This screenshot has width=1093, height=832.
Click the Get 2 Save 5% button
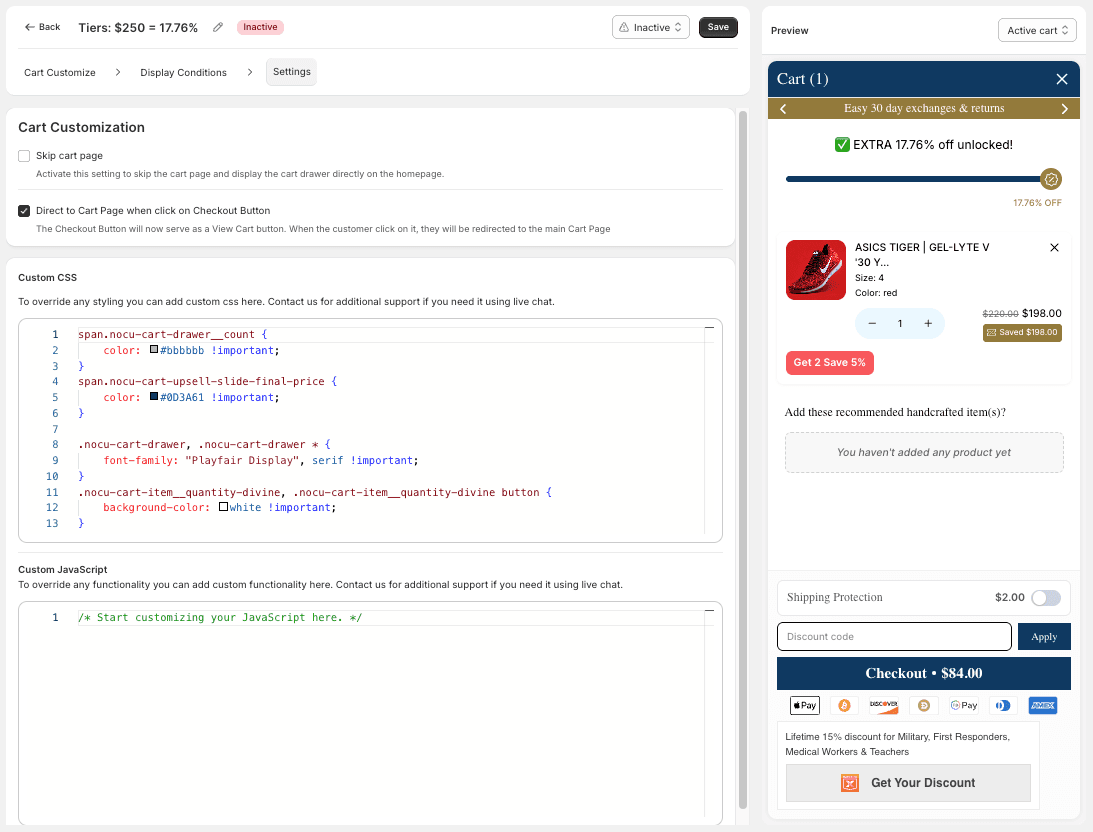(x=829, y=362)
